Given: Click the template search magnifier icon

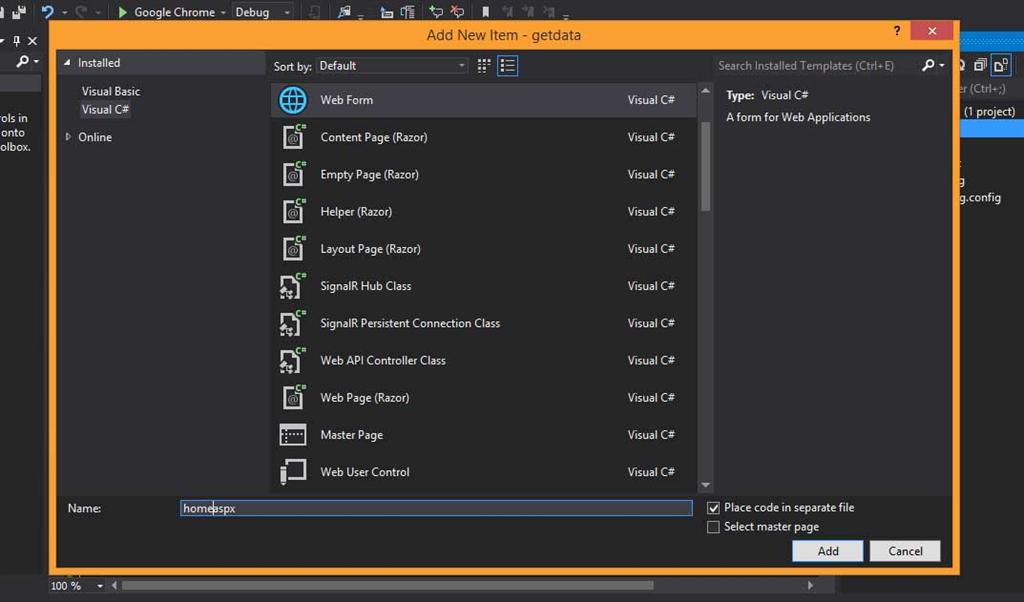Looking at the screenshot, I should (x=928, y=65).
